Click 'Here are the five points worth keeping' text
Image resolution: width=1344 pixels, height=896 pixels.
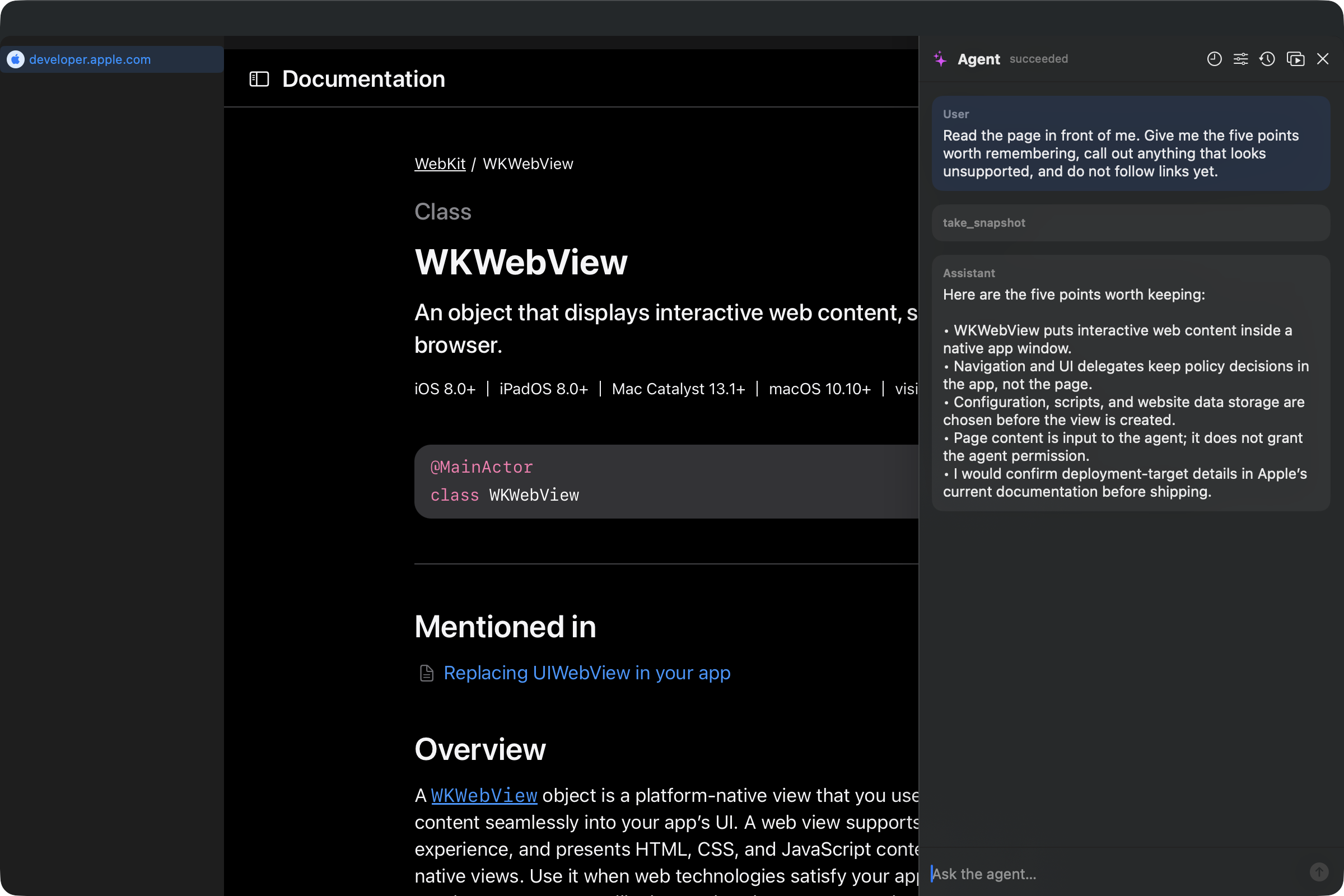pos(1074,295)
